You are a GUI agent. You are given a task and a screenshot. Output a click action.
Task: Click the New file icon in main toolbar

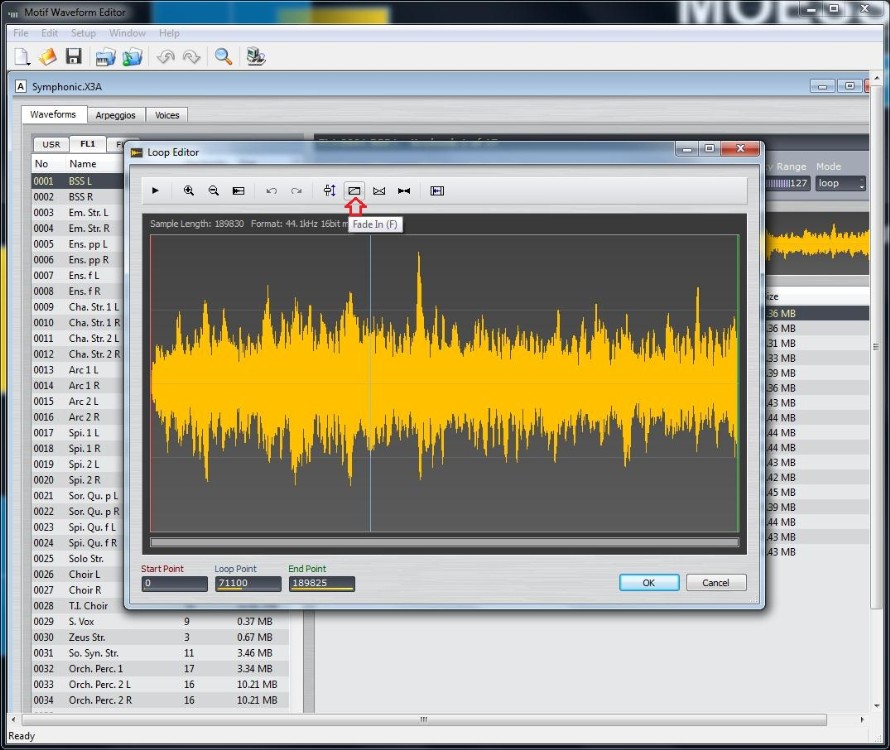[22, 57]
